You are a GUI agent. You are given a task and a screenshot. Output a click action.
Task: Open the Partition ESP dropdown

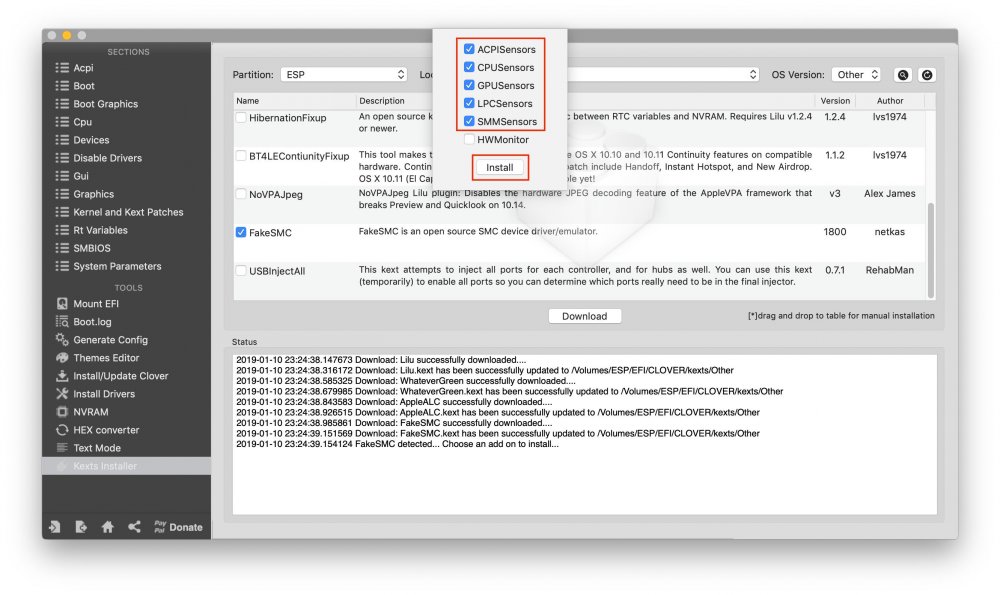tap(344, 75)
